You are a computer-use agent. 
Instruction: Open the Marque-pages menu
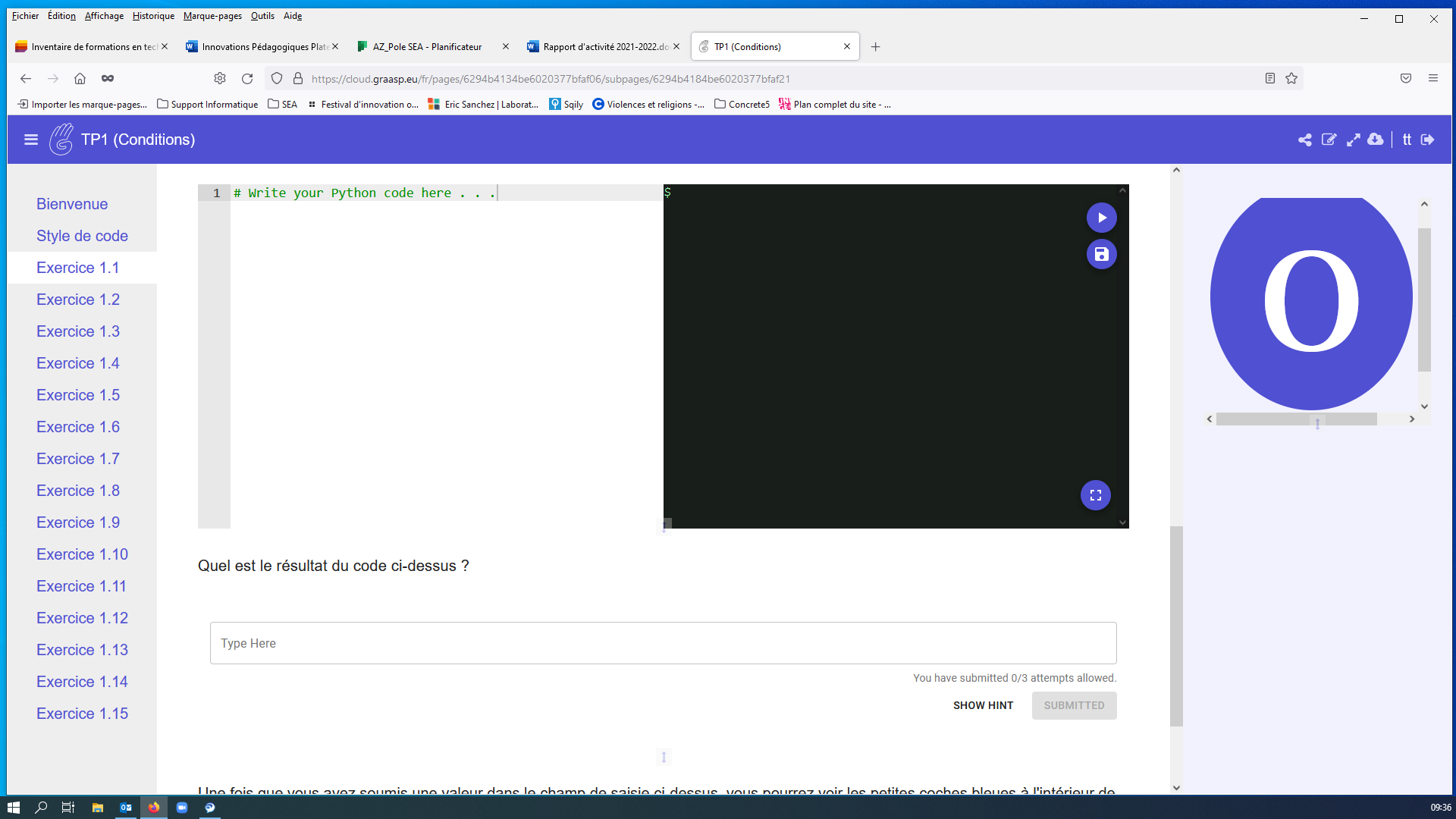212,16
